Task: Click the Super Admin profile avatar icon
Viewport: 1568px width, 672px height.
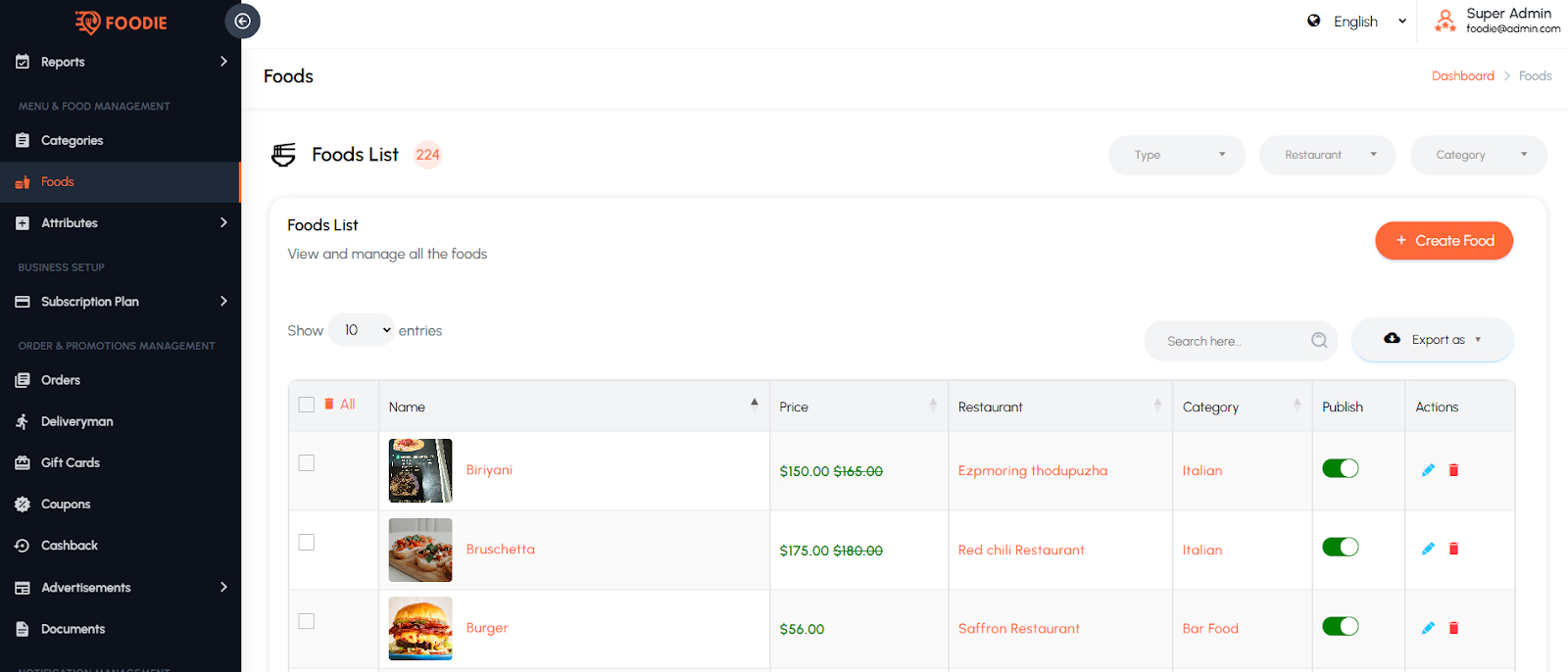Action: click(x=1445, y=21)
